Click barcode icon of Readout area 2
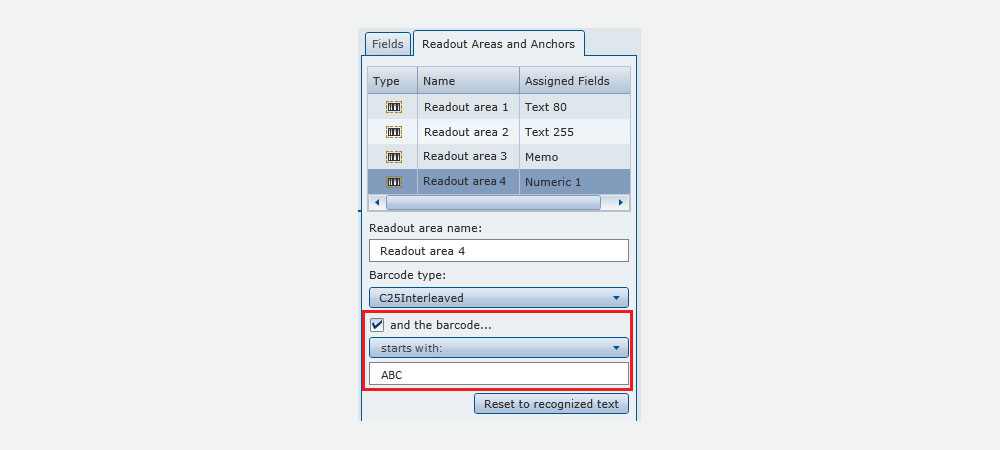Image resolution: width=1000 pixels, height=450 pixels. [x=393, y=132]
